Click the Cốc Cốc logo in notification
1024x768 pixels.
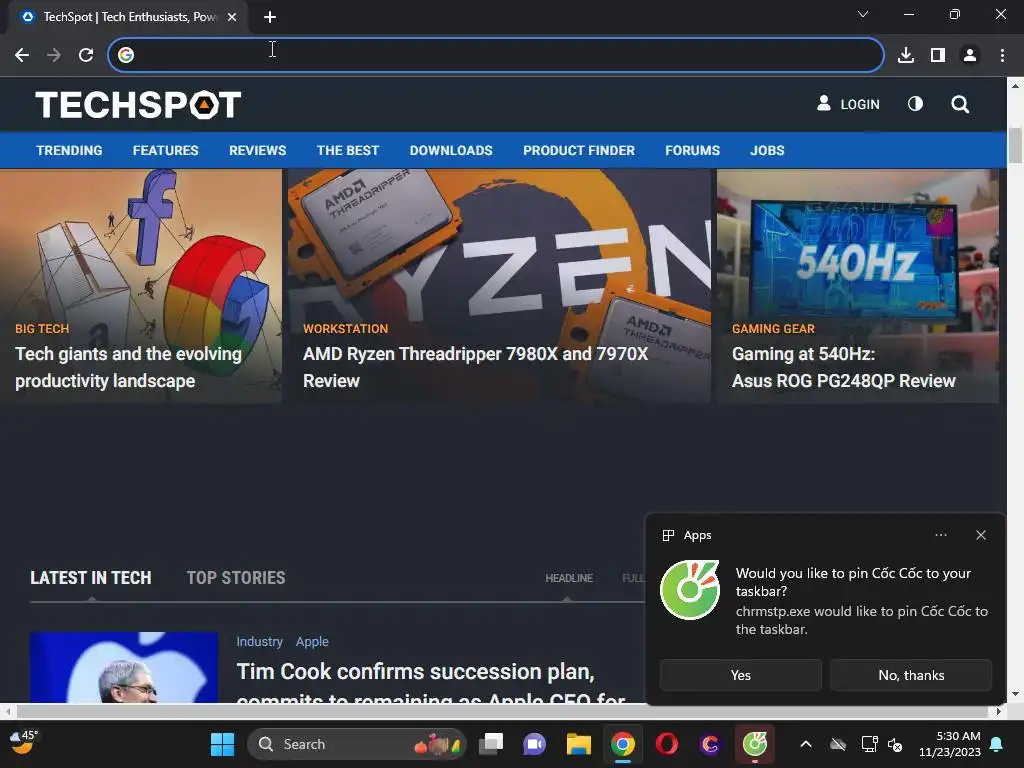(x=690, y=590)
